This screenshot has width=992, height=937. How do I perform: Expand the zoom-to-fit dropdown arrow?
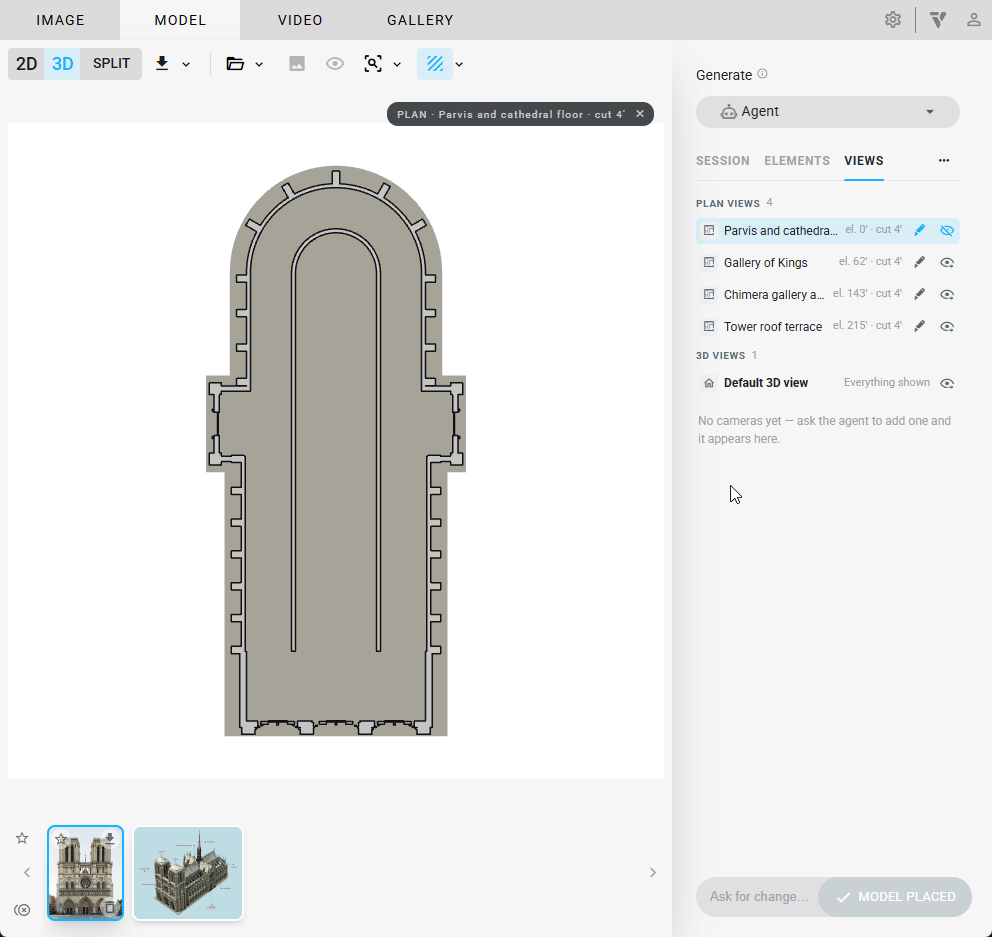[x=397, y=64]
